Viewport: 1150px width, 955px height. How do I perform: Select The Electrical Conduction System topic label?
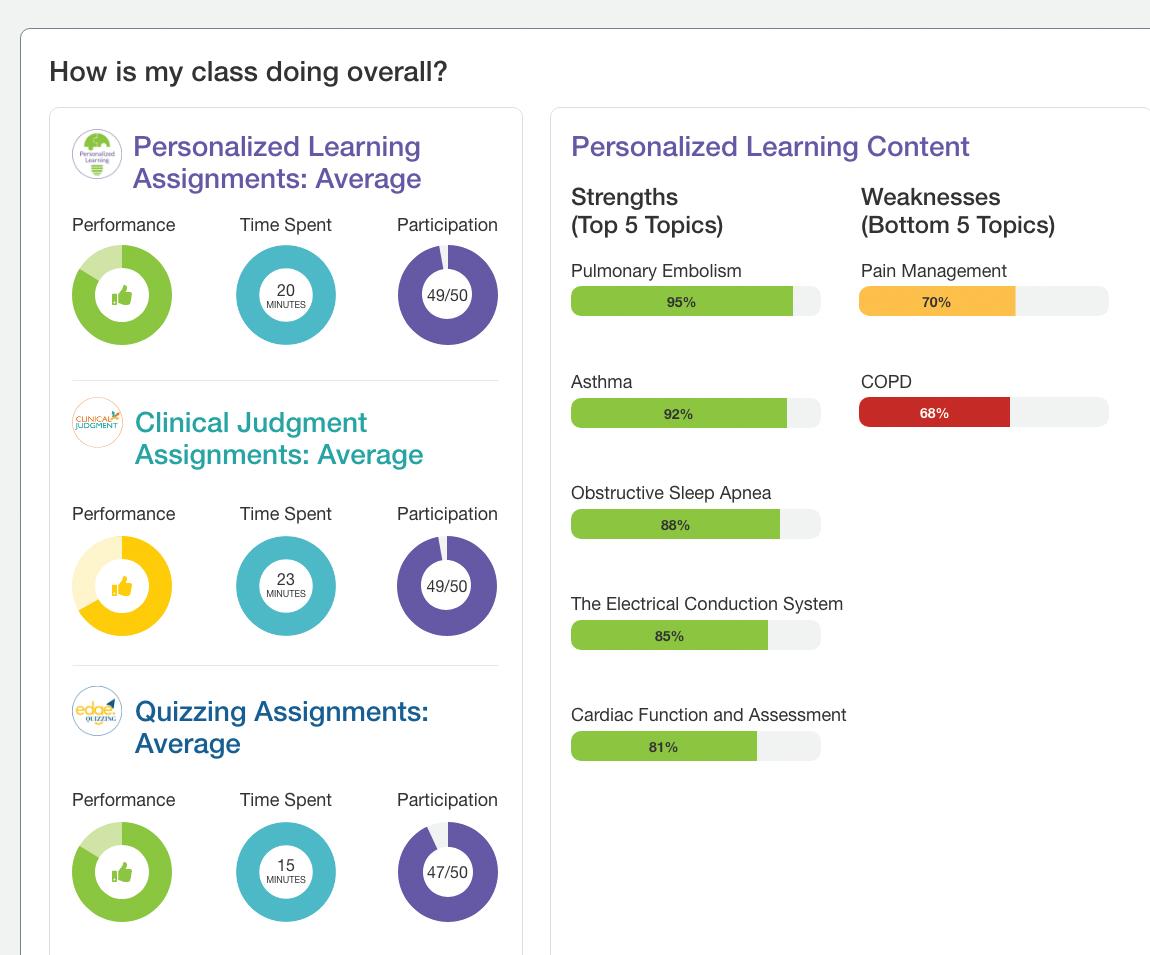[706, 604]
